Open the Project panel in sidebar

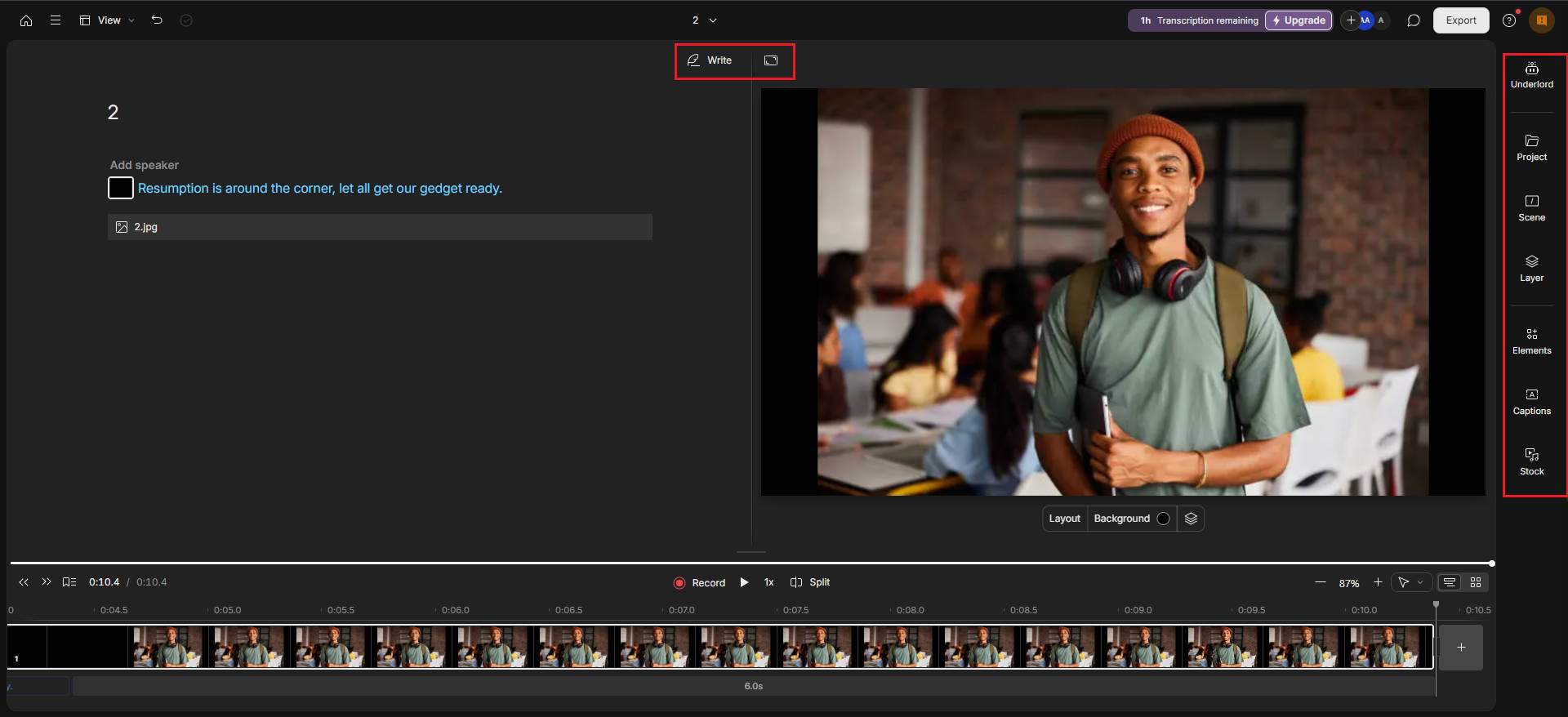(x=1531, y=148)
